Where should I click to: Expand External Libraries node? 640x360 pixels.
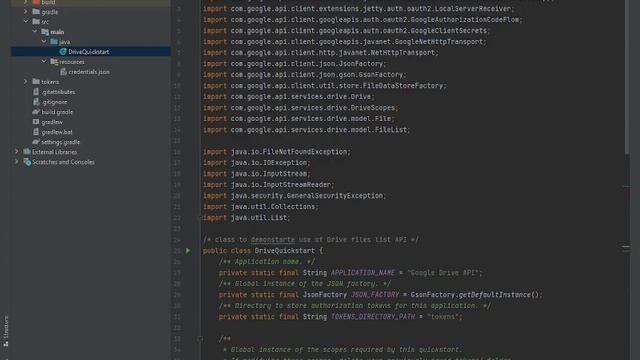[x=17, y=152]
